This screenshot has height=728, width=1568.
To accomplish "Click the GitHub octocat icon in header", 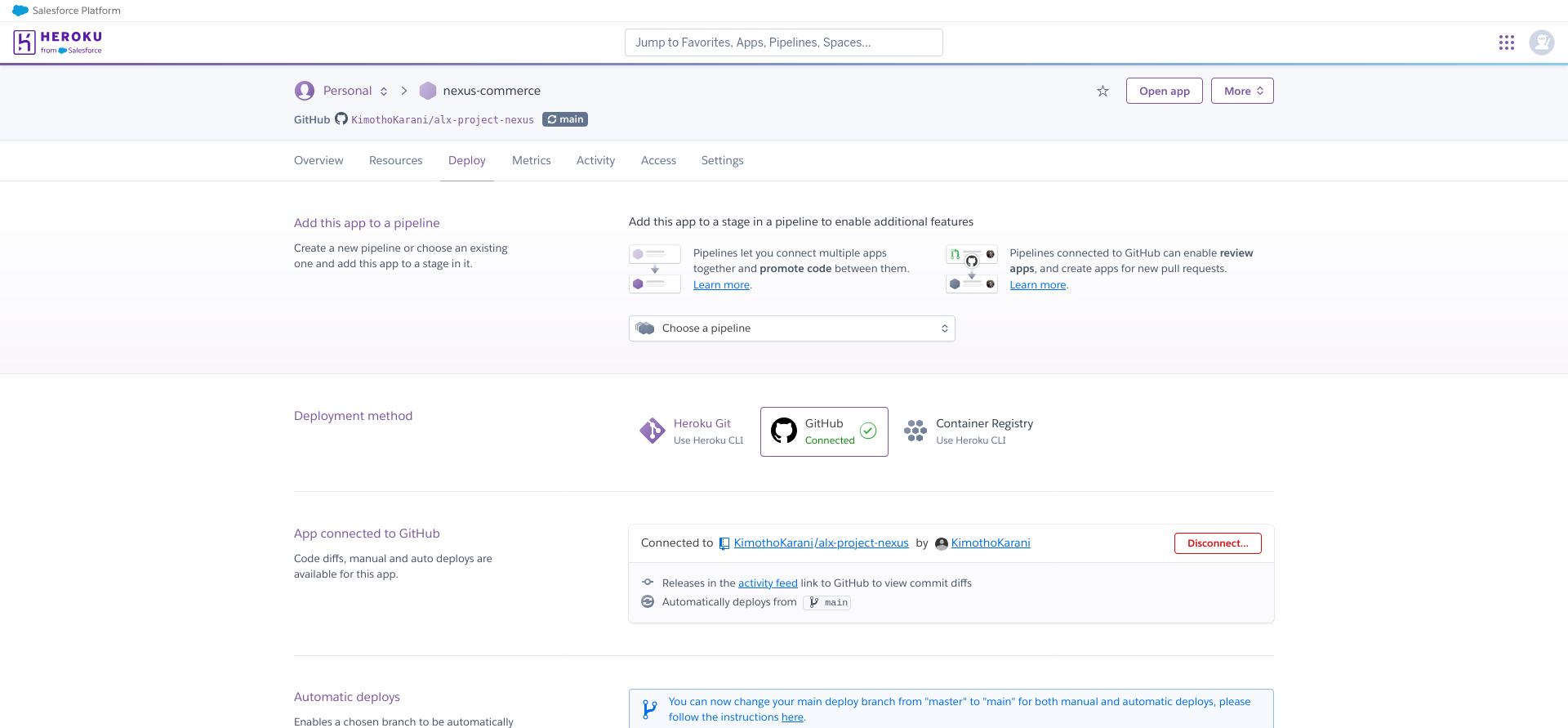I will (341, 118).
